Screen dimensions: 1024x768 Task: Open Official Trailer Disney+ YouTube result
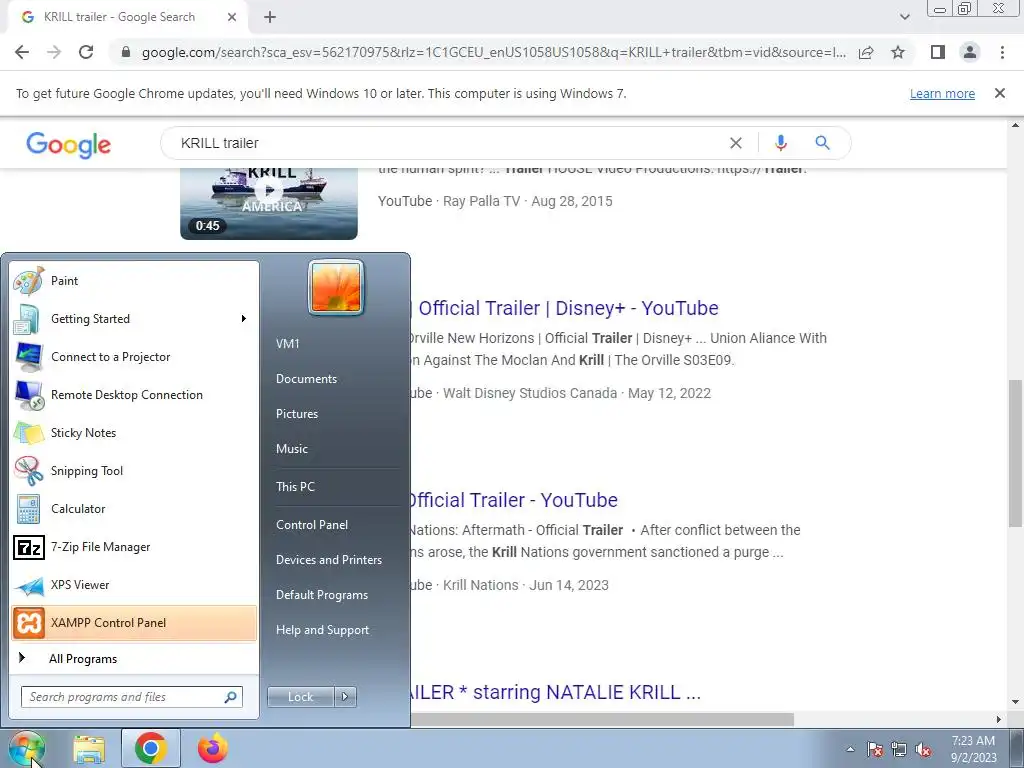point(566,308)
